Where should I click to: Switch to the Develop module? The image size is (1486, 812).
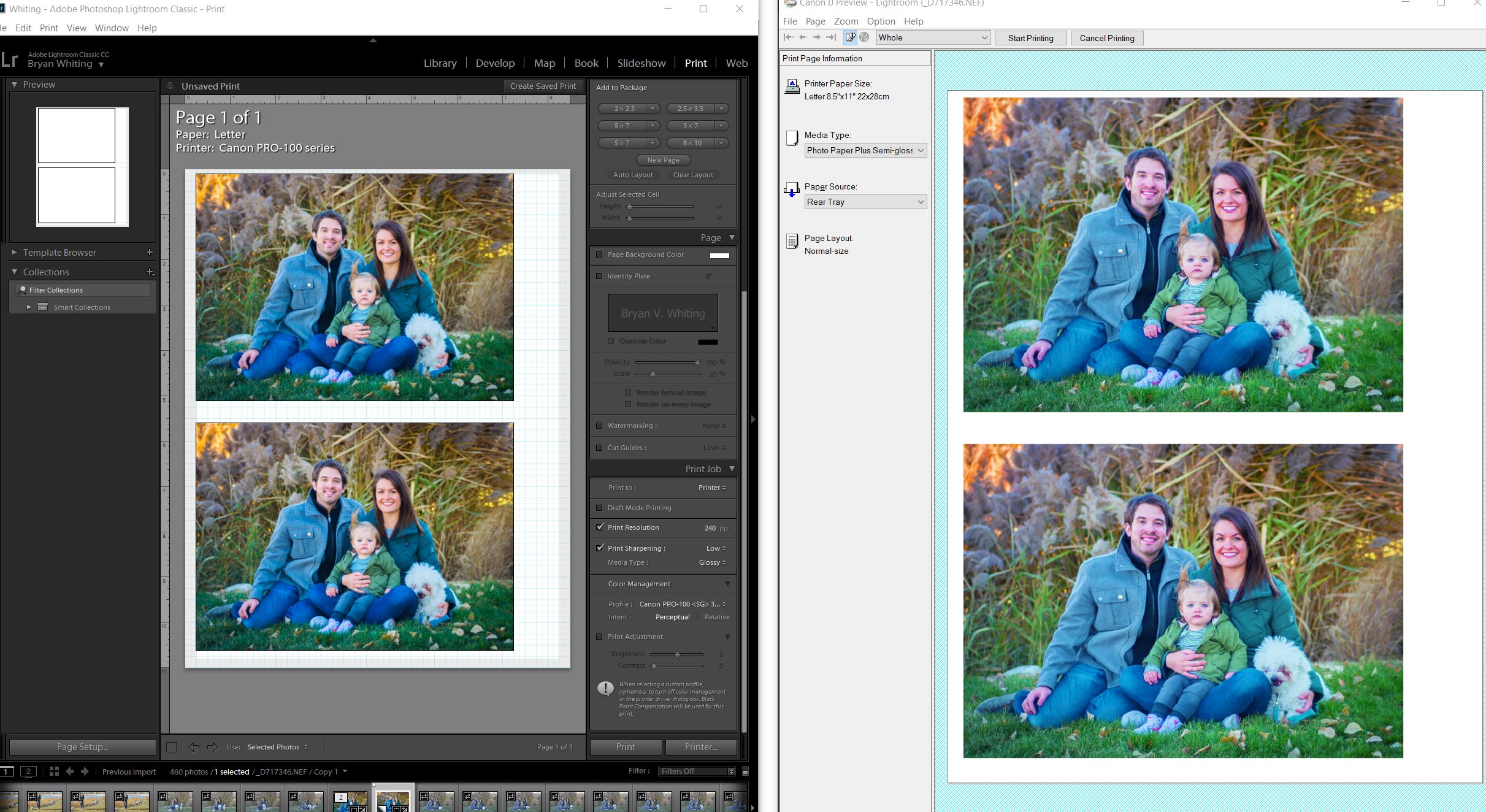[495, 63]
